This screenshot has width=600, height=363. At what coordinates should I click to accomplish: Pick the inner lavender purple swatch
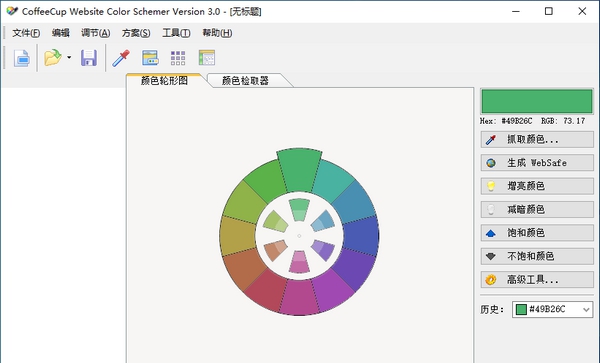pyautogui.click(x=324, y=250)
